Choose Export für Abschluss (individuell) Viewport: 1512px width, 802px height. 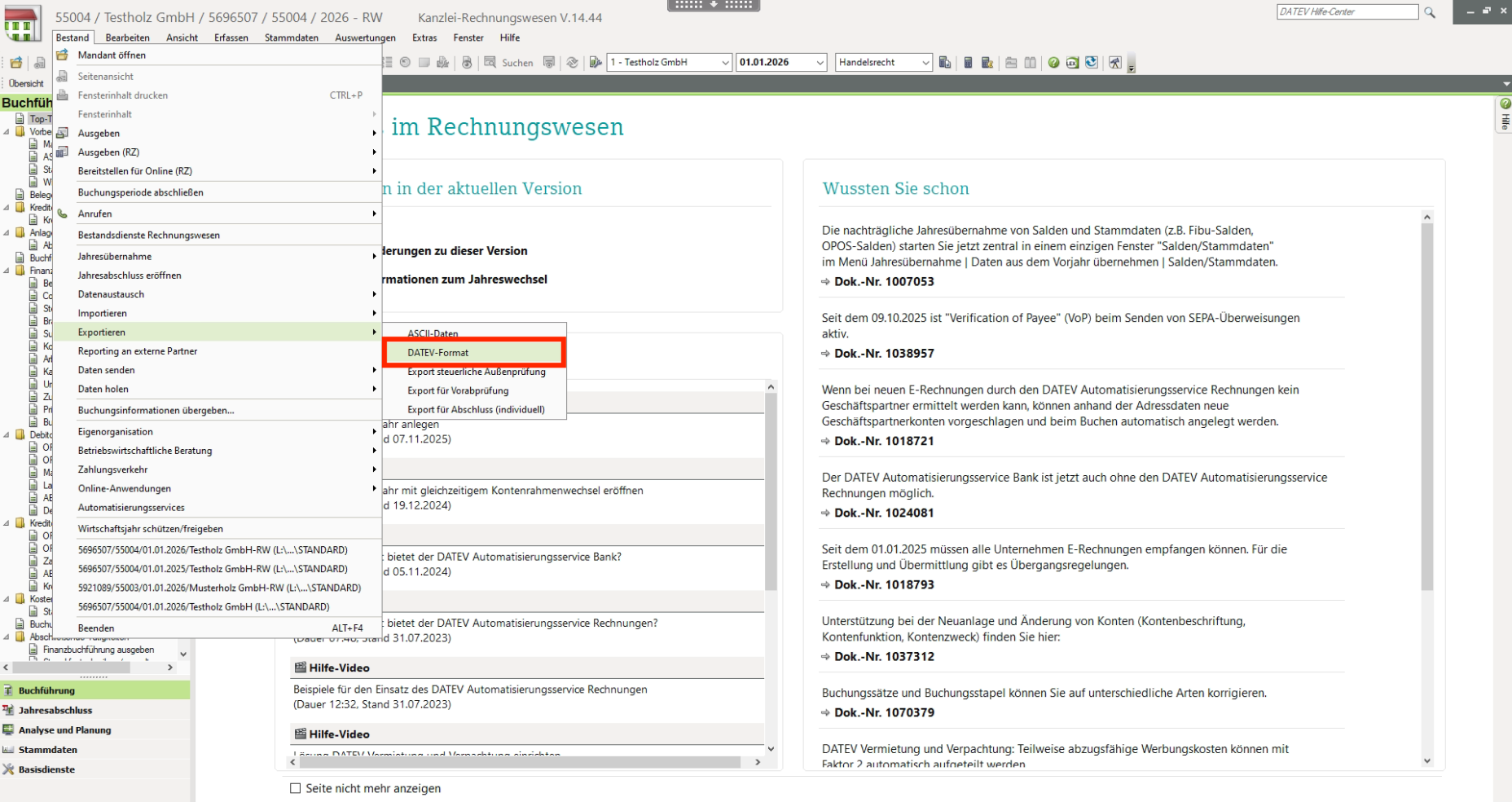point(474,409)
